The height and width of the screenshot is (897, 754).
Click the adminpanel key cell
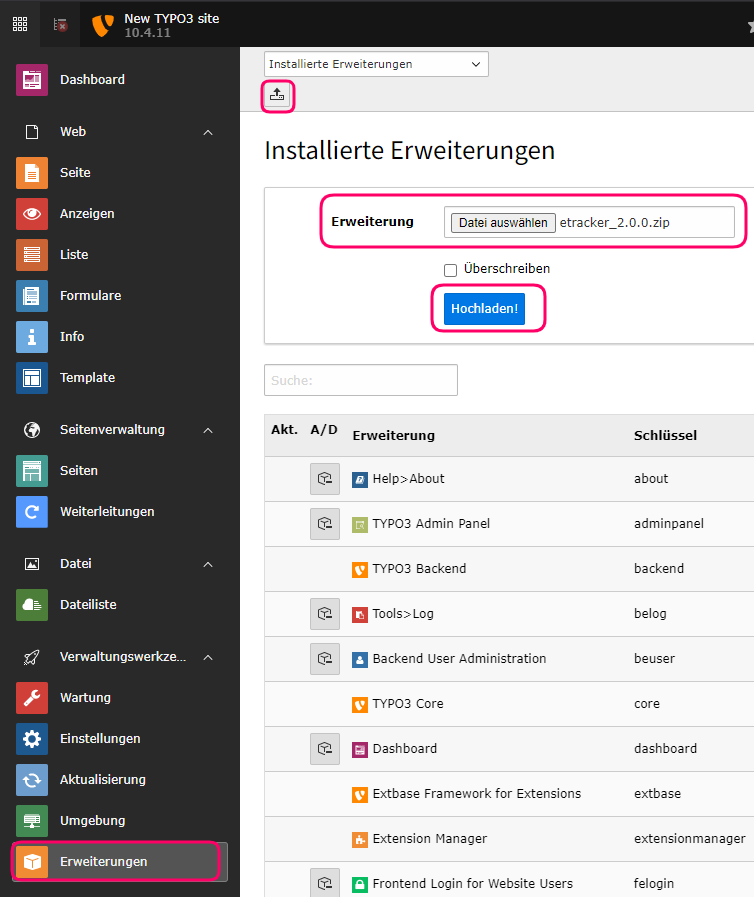pyautogui.click(x=669, y=523)
